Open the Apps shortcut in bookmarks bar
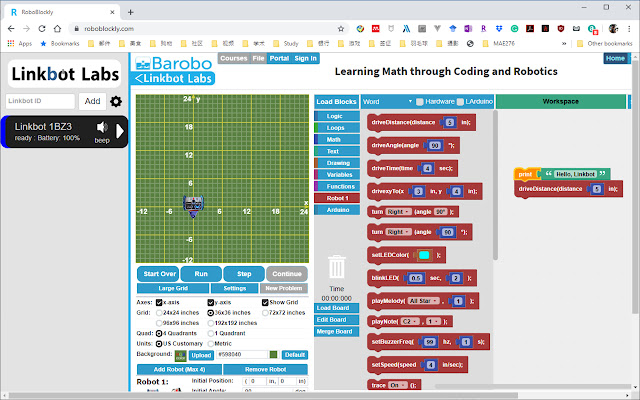The height and width of the screenshot is (400, 640). click(20, 43)
